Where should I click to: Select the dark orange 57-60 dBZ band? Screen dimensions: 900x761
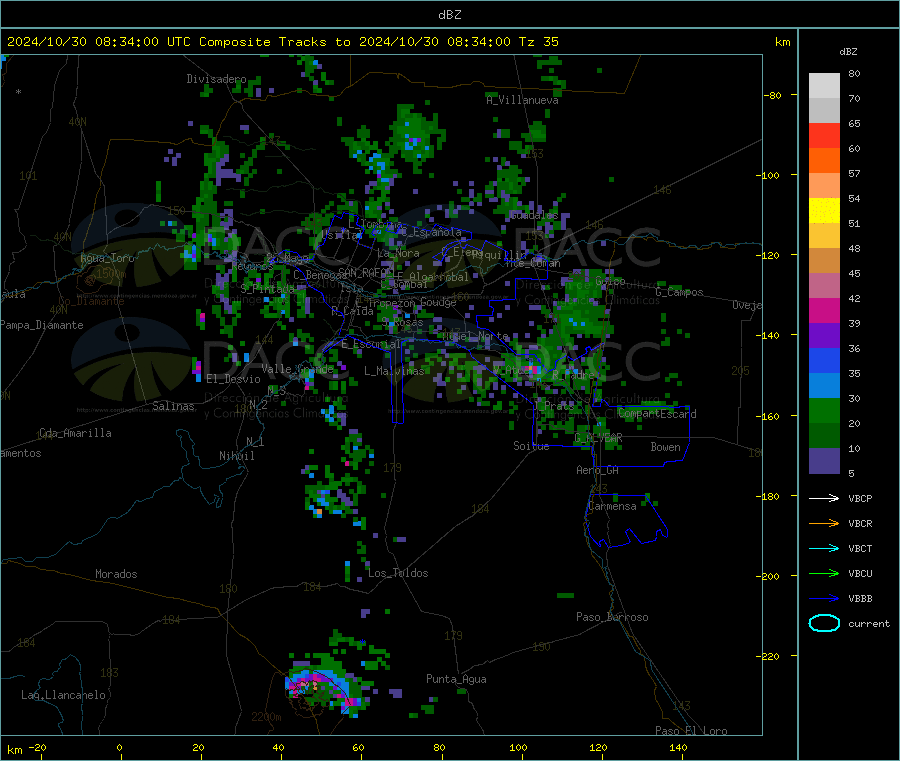[824, 161]
